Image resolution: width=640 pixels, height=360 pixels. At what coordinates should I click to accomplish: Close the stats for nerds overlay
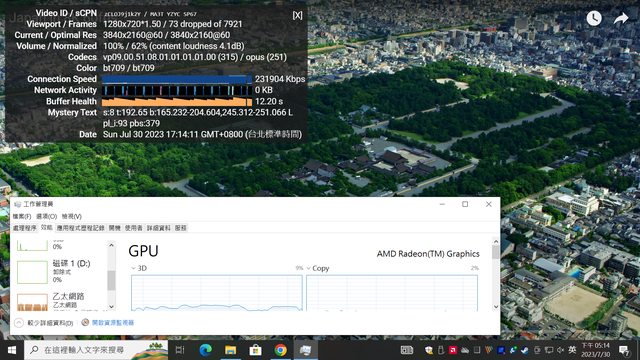click(297, 16)
